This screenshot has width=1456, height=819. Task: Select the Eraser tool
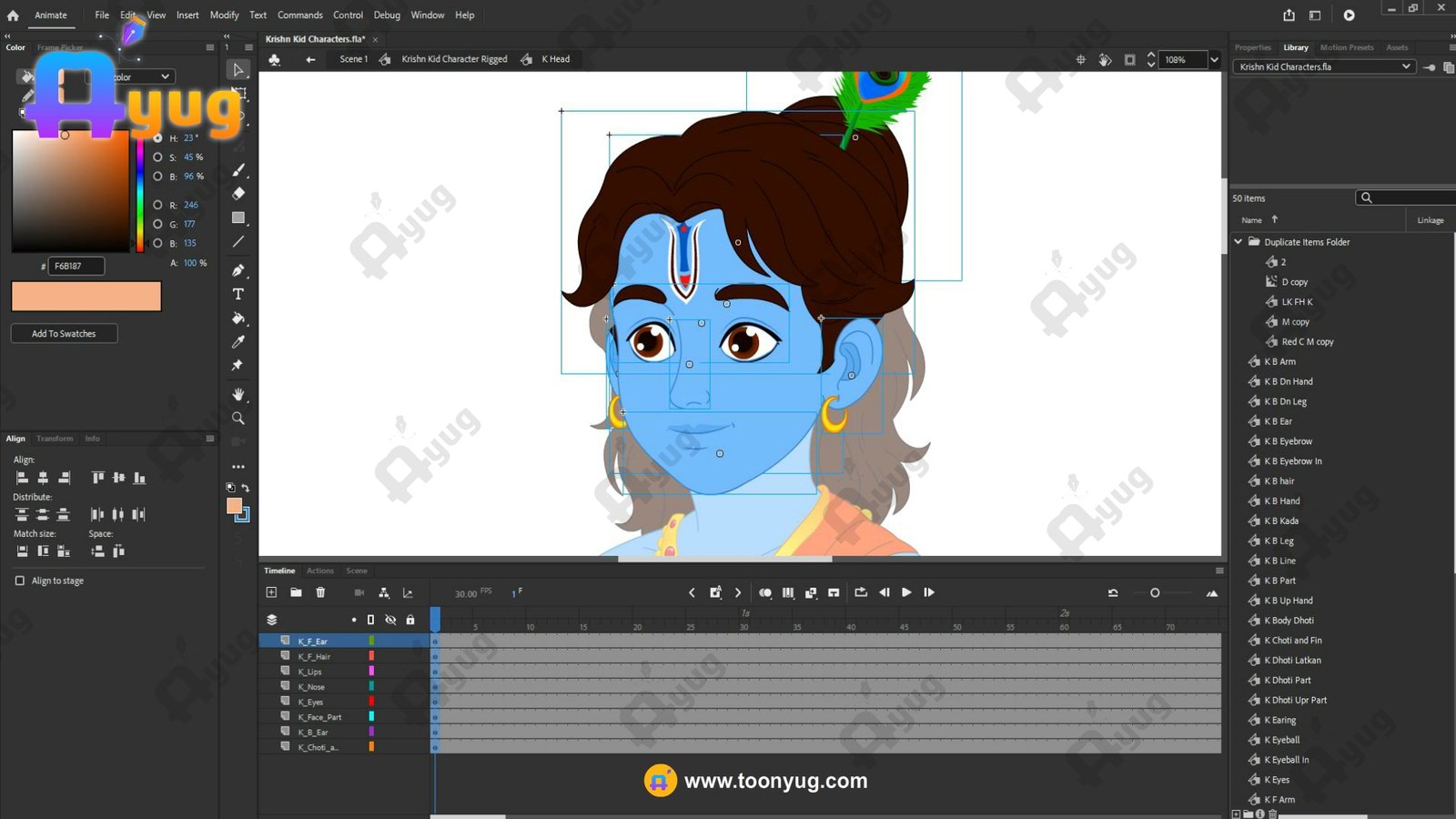pos(238,193)
